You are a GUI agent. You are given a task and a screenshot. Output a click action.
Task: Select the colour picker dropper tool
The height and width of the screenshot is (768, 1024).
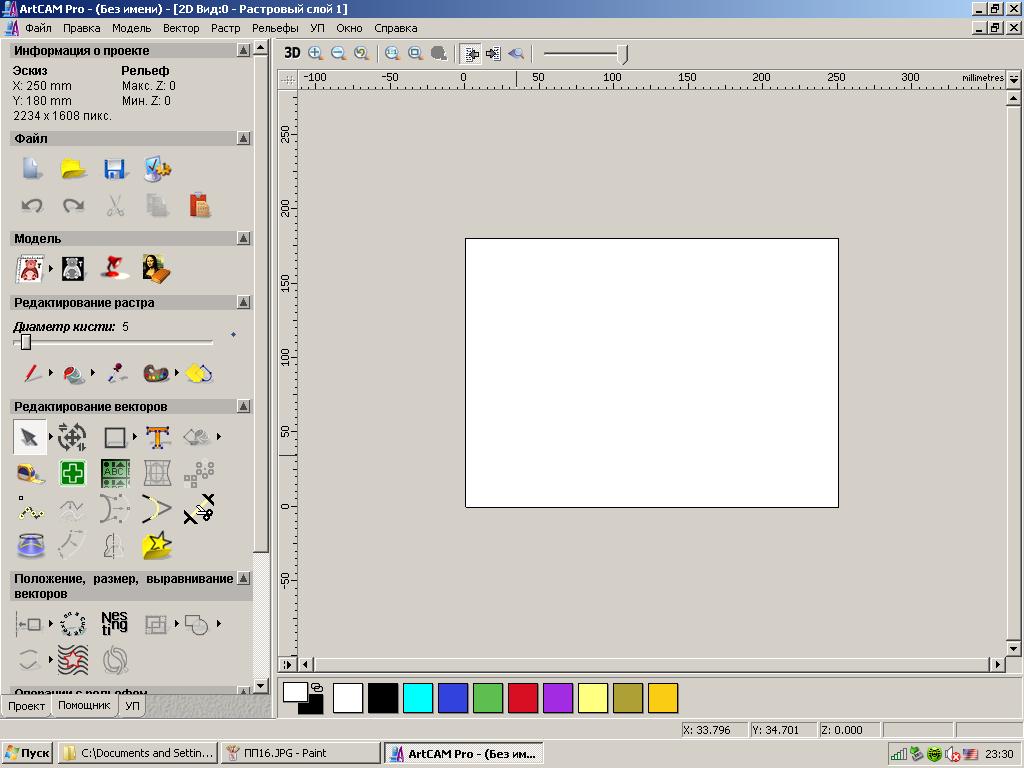(x=116, y=373)
